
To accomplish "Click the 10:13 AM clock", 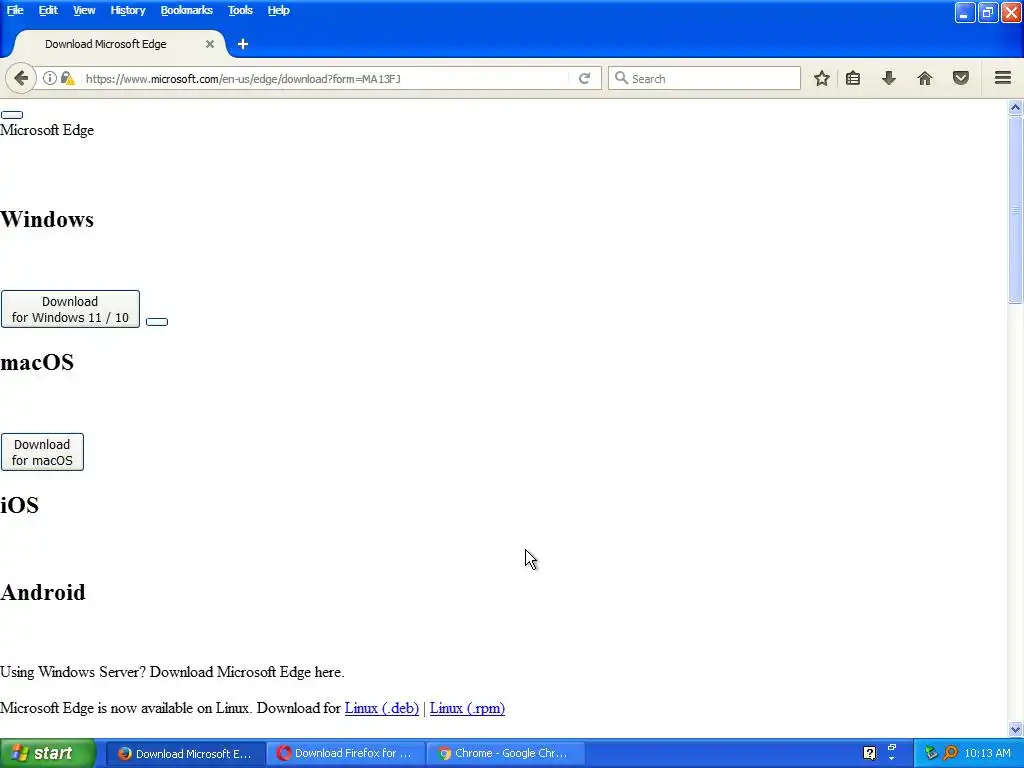I will (987, 753).
